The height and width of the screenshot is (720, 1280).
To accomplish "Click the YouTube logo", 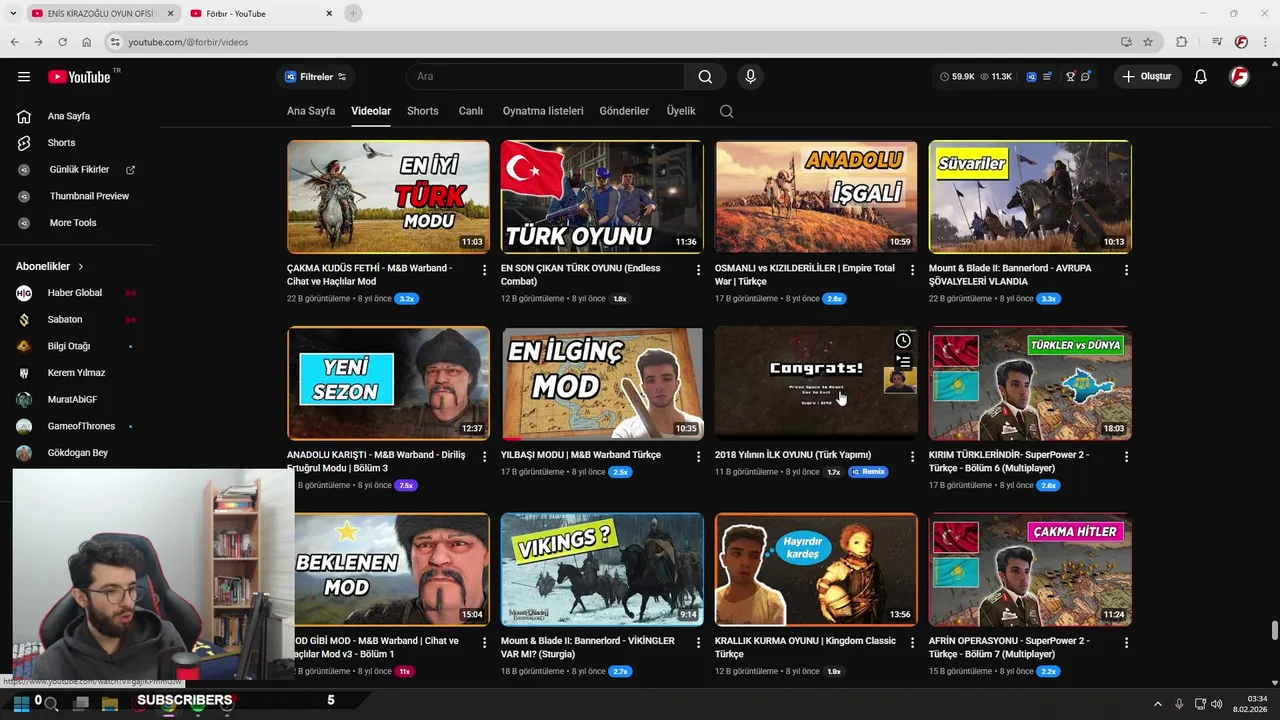I will 79,77.
